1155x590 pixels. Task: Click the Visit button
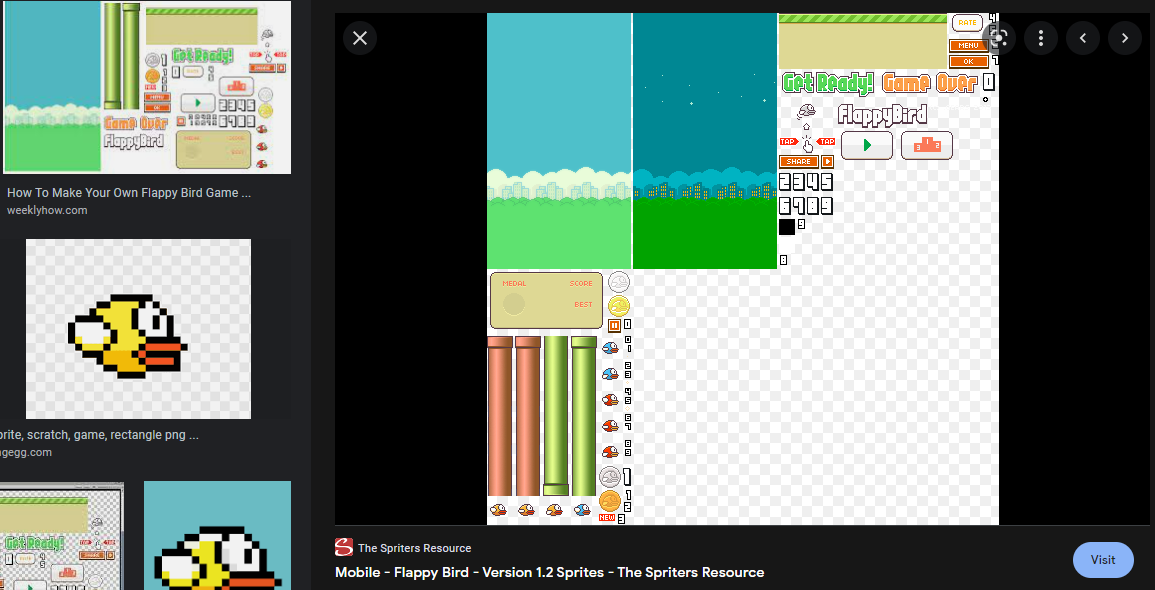[1103, 560]
